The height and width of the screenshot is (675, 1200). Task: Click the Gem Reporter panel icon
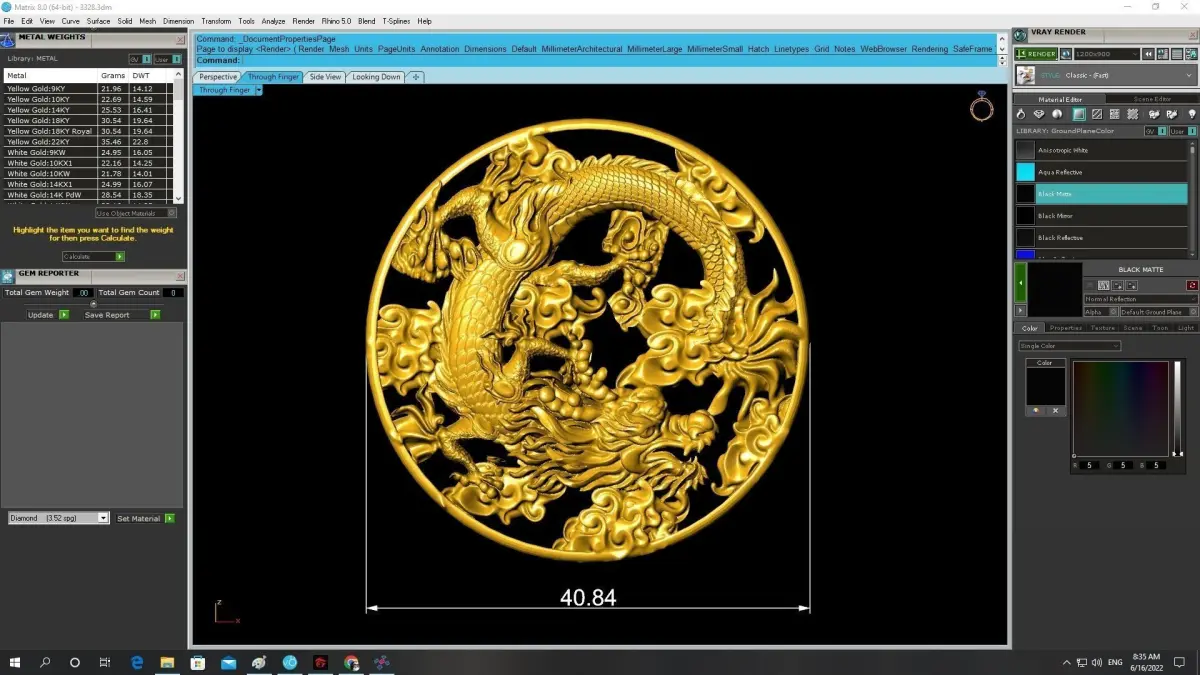click(x=8, y=276)
